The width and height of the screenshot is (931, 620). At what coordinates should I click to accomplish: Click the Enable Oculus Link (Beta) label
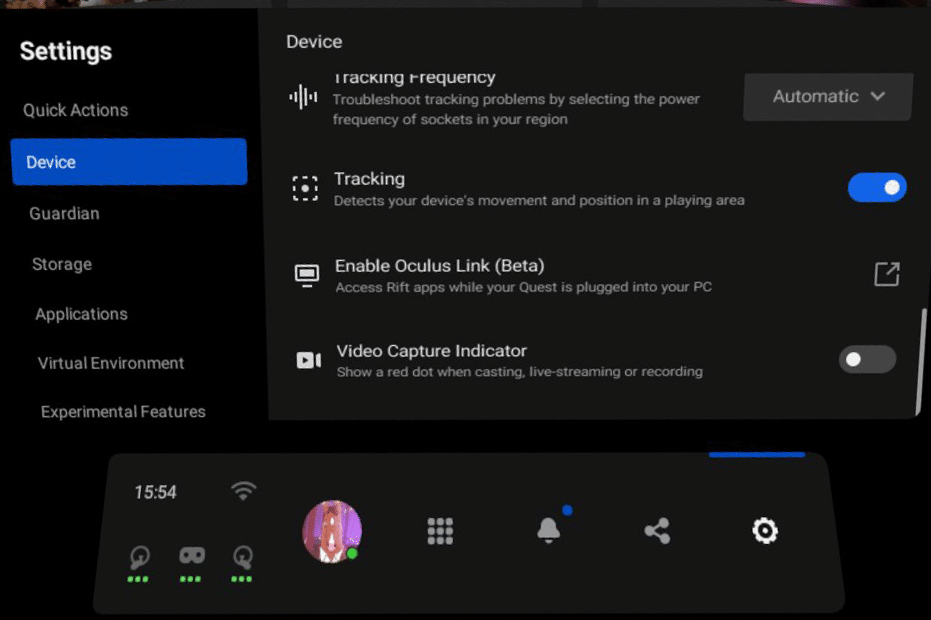pos(439,265)
